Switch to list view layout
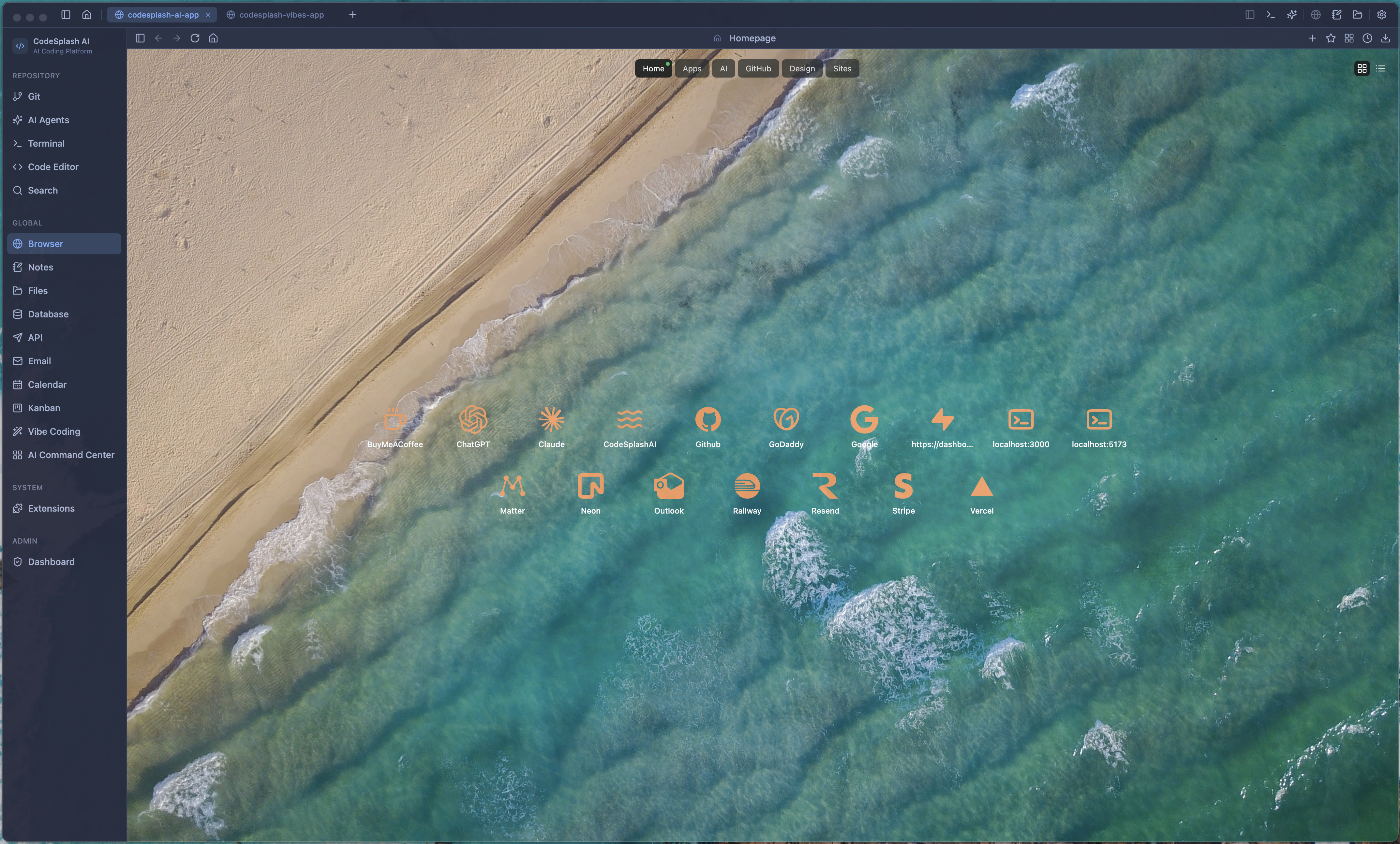 coord(1380,69)
